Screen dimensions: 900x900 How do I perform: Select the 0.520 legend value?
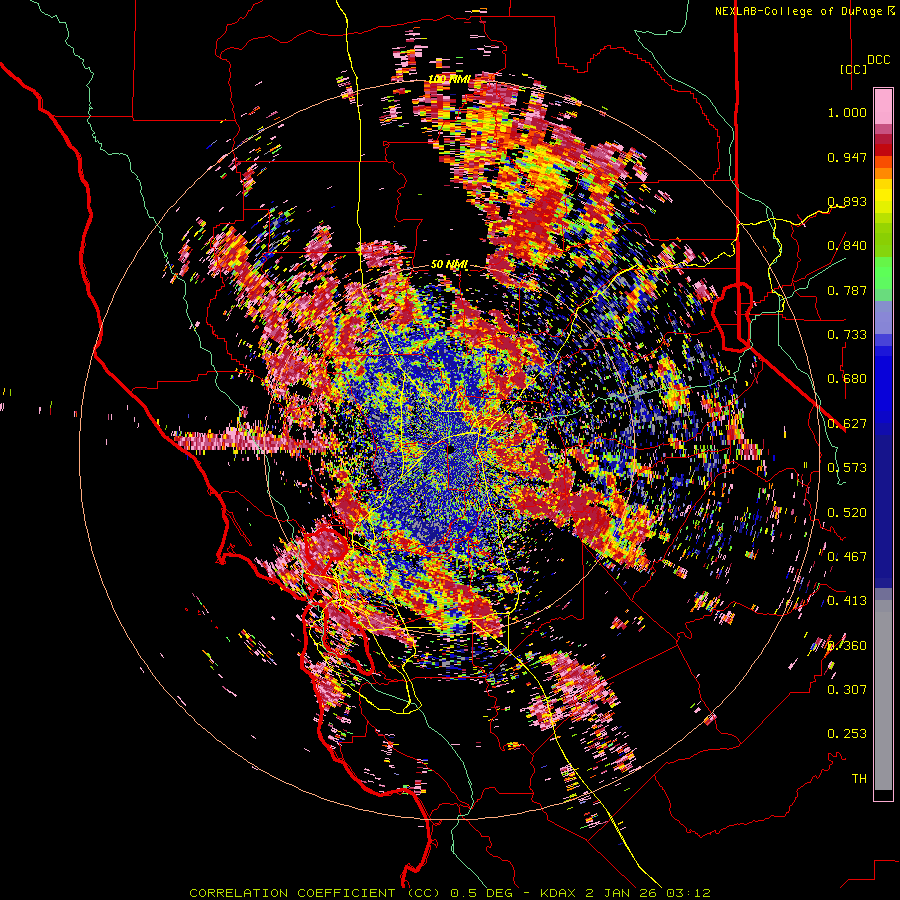847,513
